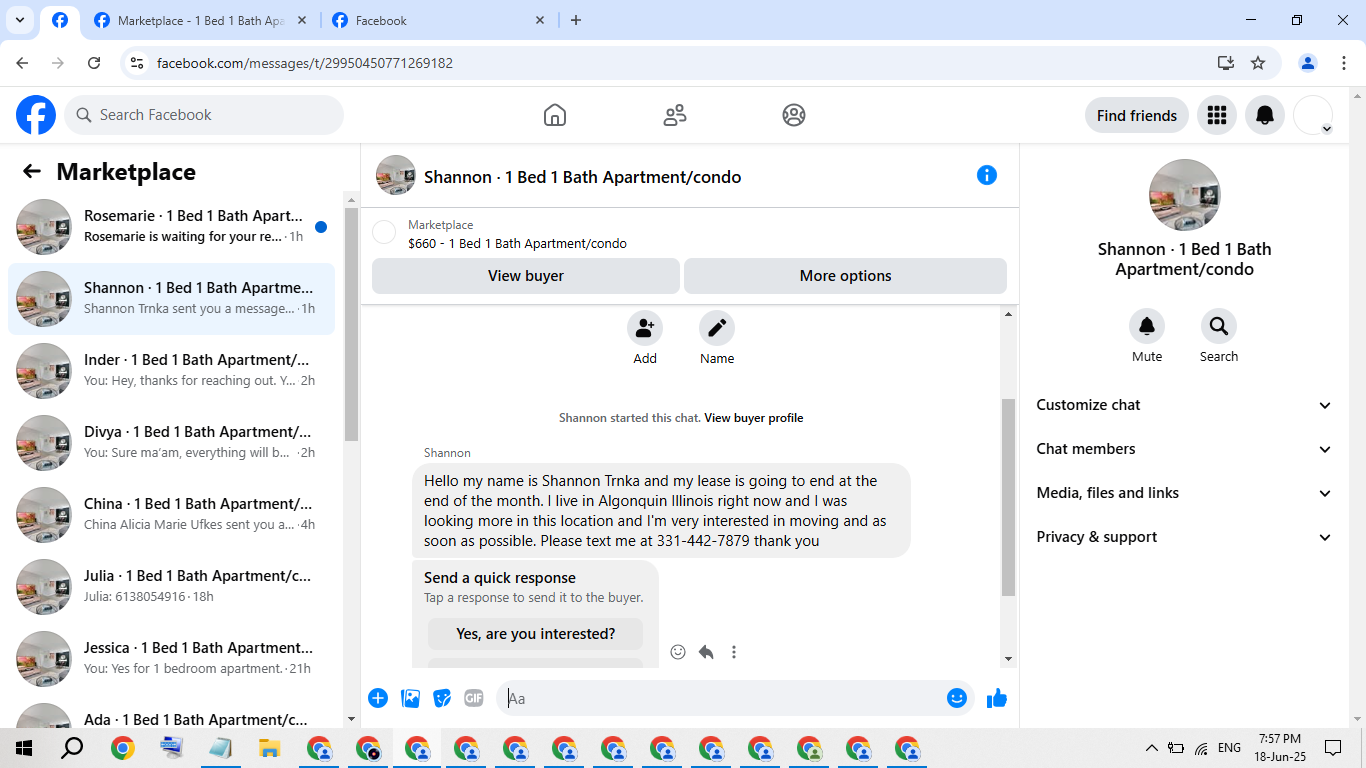Open conversation information icon
The image size is (1366, 768).
(987, 175)
